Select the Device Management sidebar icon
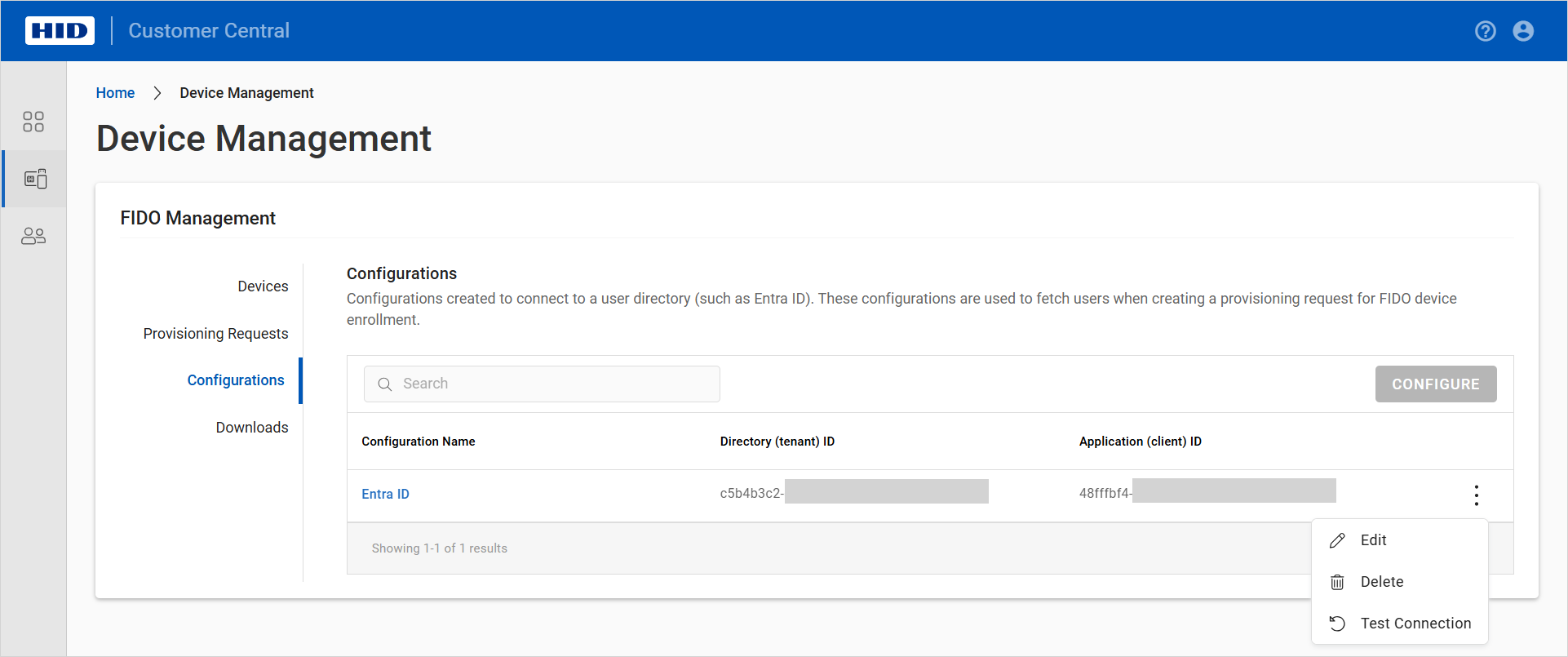The height and width of the screenshot is (657, 1568). (x=35, y=179)
